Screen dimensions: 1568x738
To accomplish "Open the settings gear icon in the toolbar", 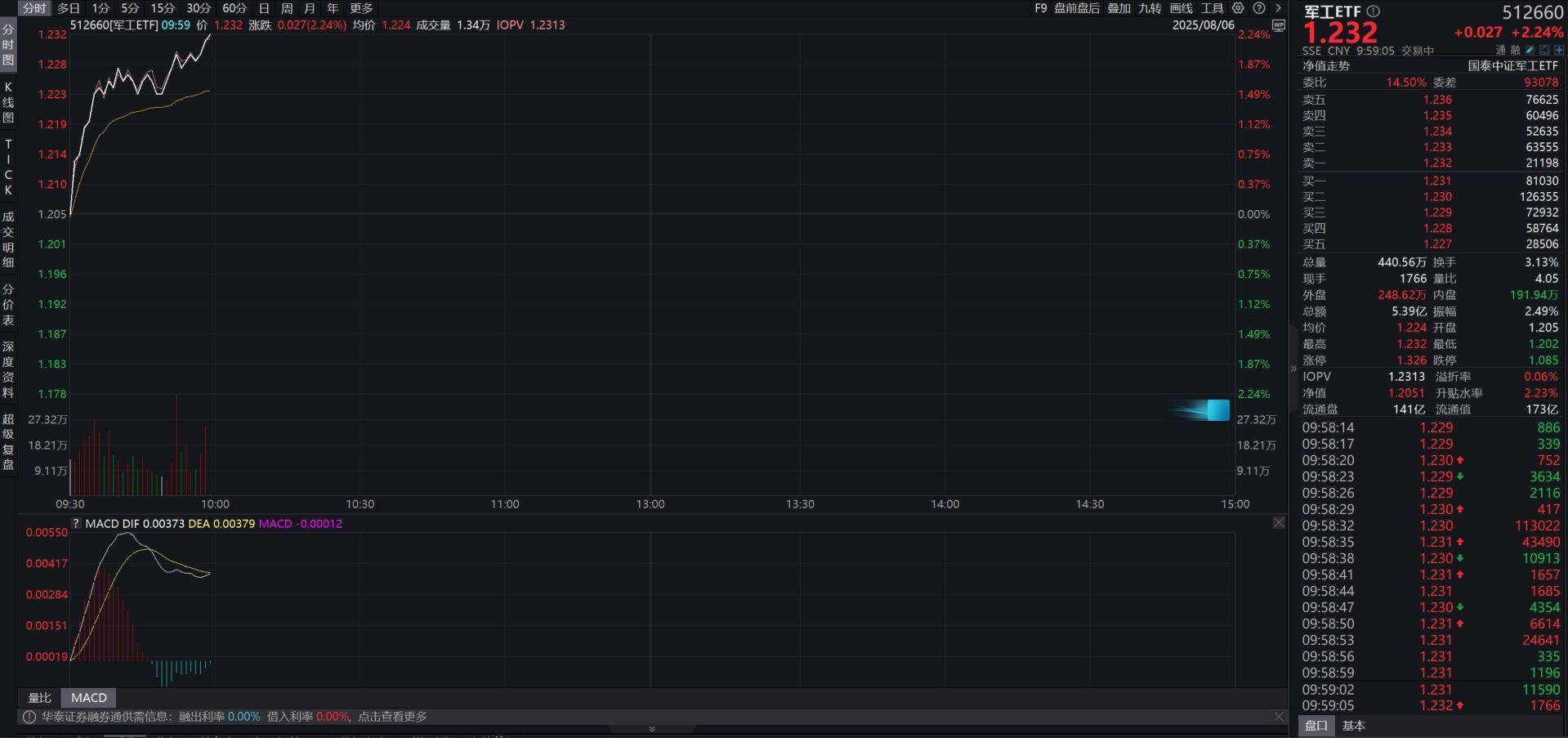I will coord(1238,8).
